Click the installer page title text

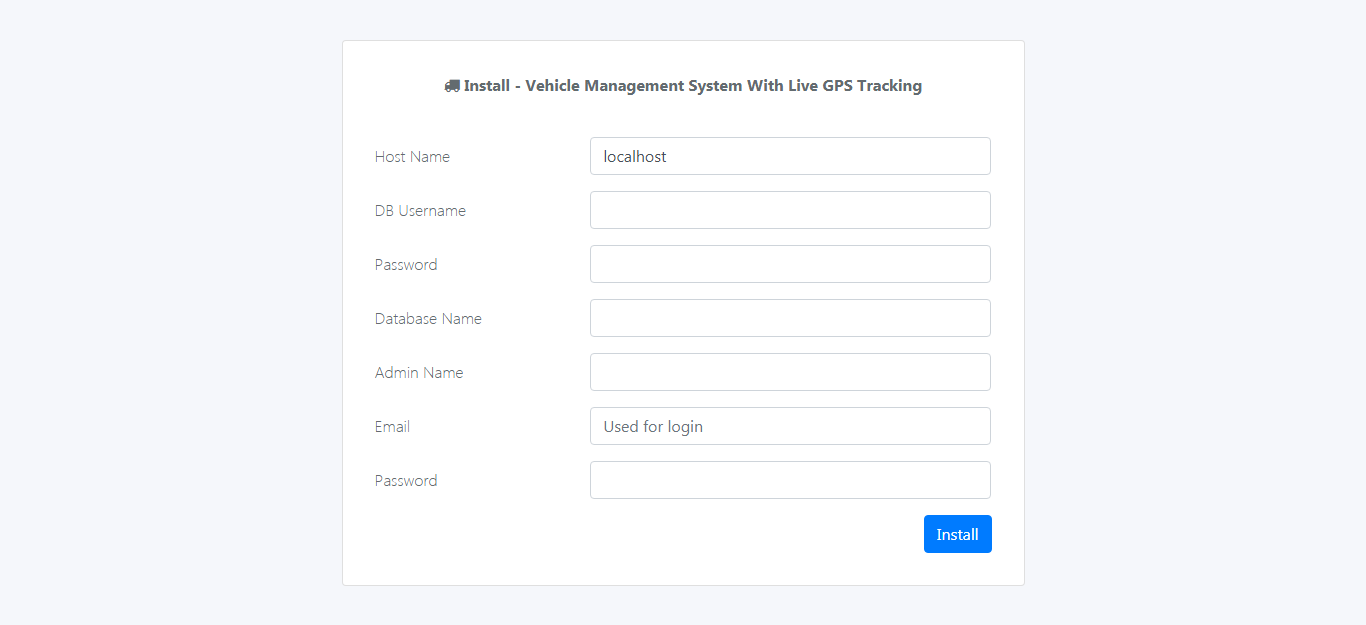click(692, 85)
